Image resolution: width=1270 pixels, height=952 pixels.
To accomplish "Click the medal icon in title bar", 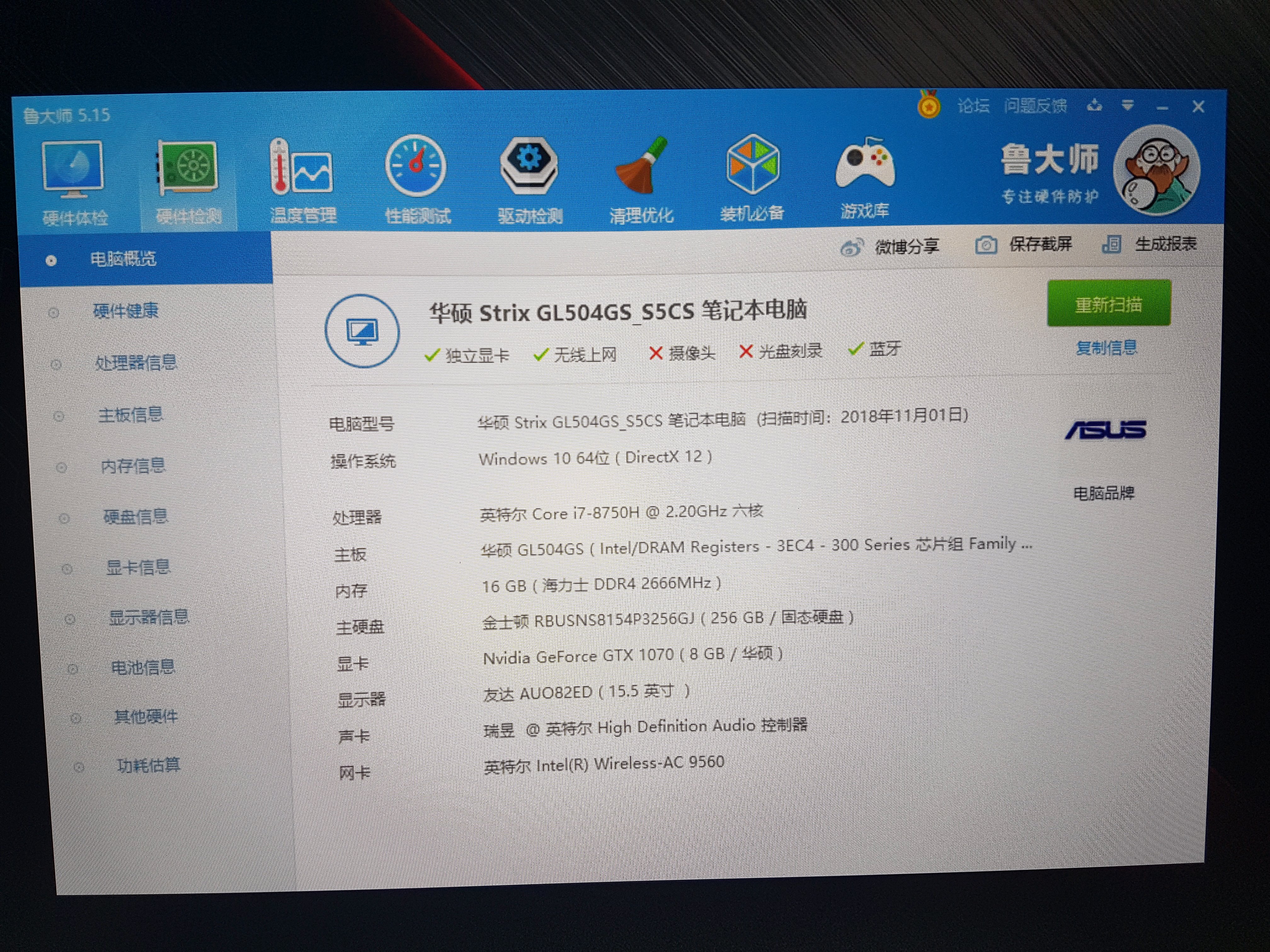I will coord(928,105).
